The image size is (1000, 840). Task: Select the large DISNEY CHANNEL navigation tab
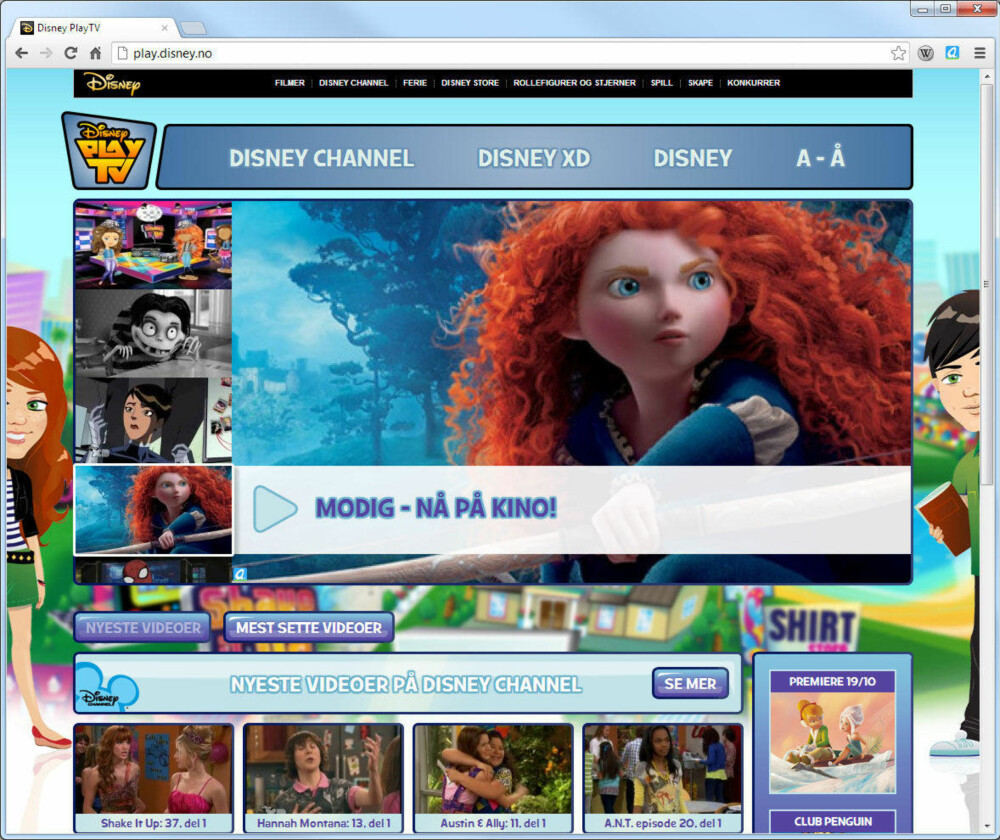point(321,158)
